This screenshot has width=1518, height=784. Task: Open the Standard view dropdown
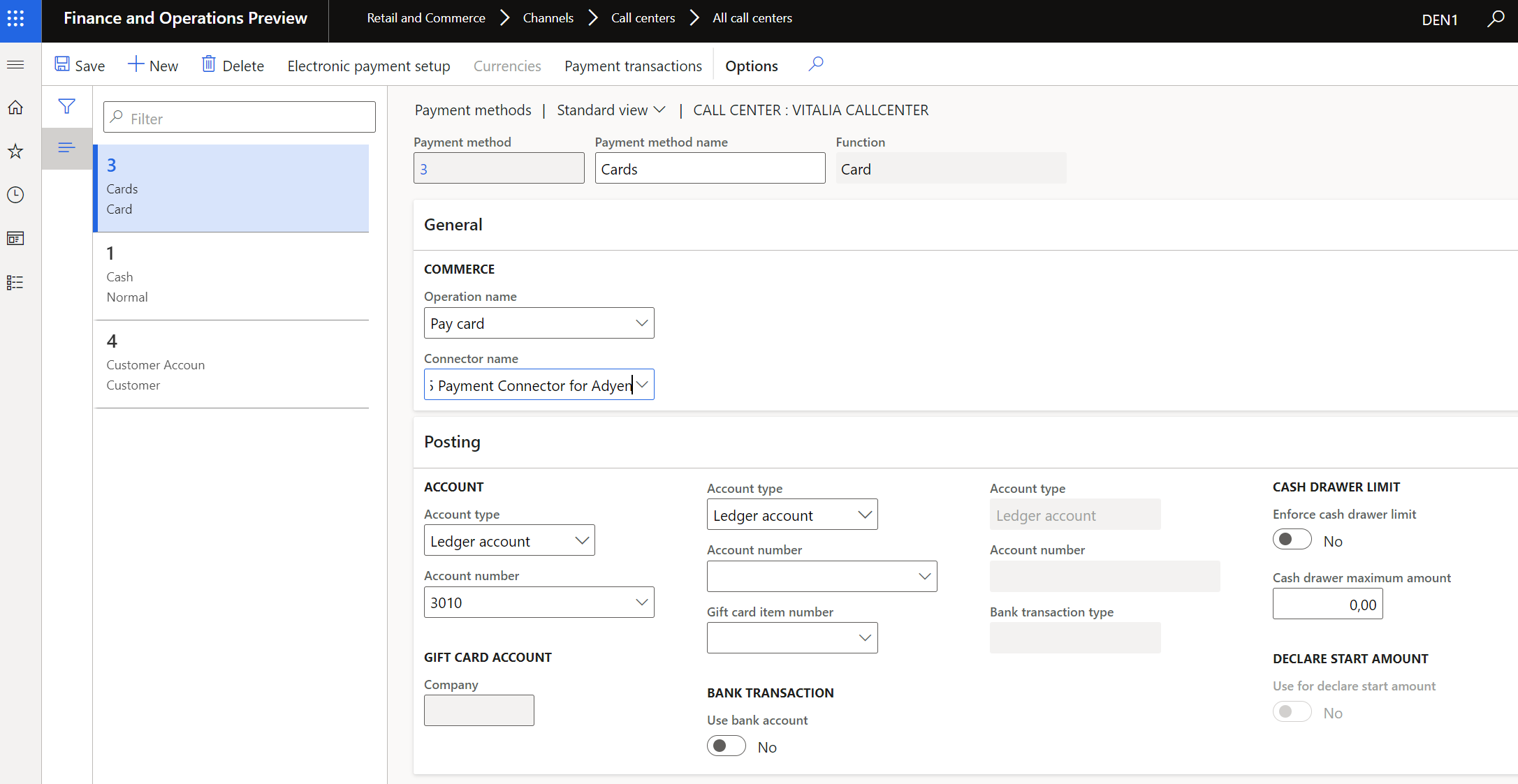click(611, 110)
